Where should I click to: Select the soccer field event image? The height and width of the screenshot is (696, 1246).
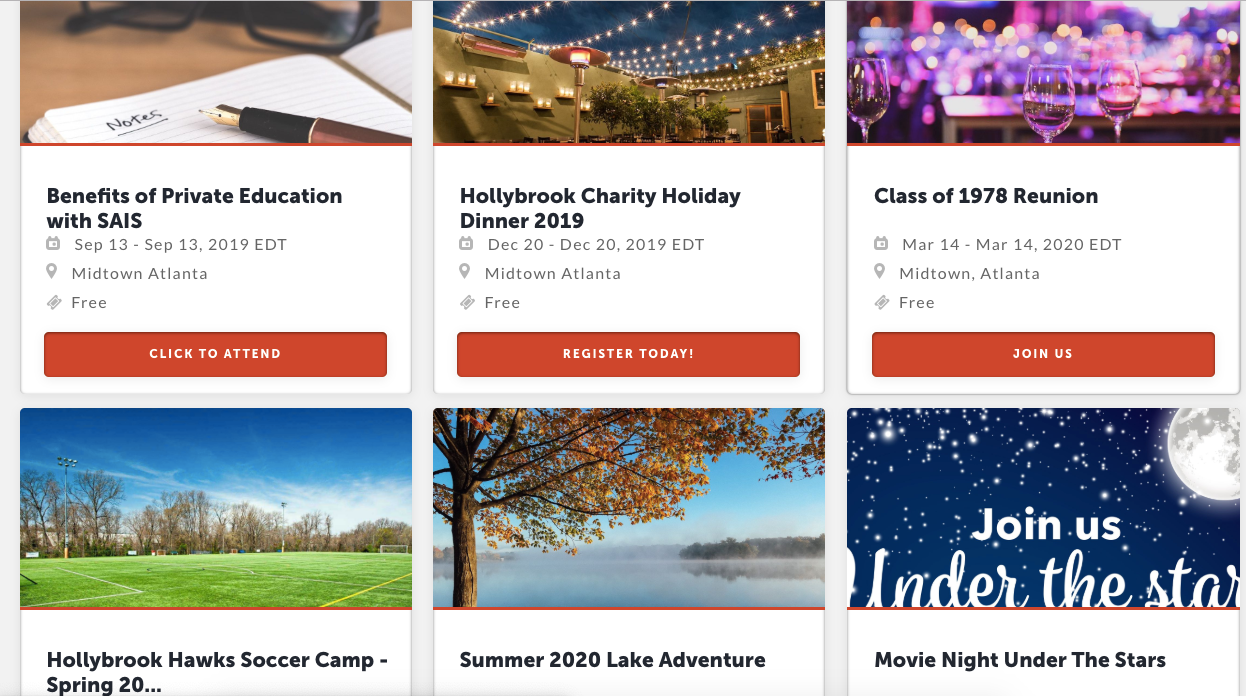(216, 507)
